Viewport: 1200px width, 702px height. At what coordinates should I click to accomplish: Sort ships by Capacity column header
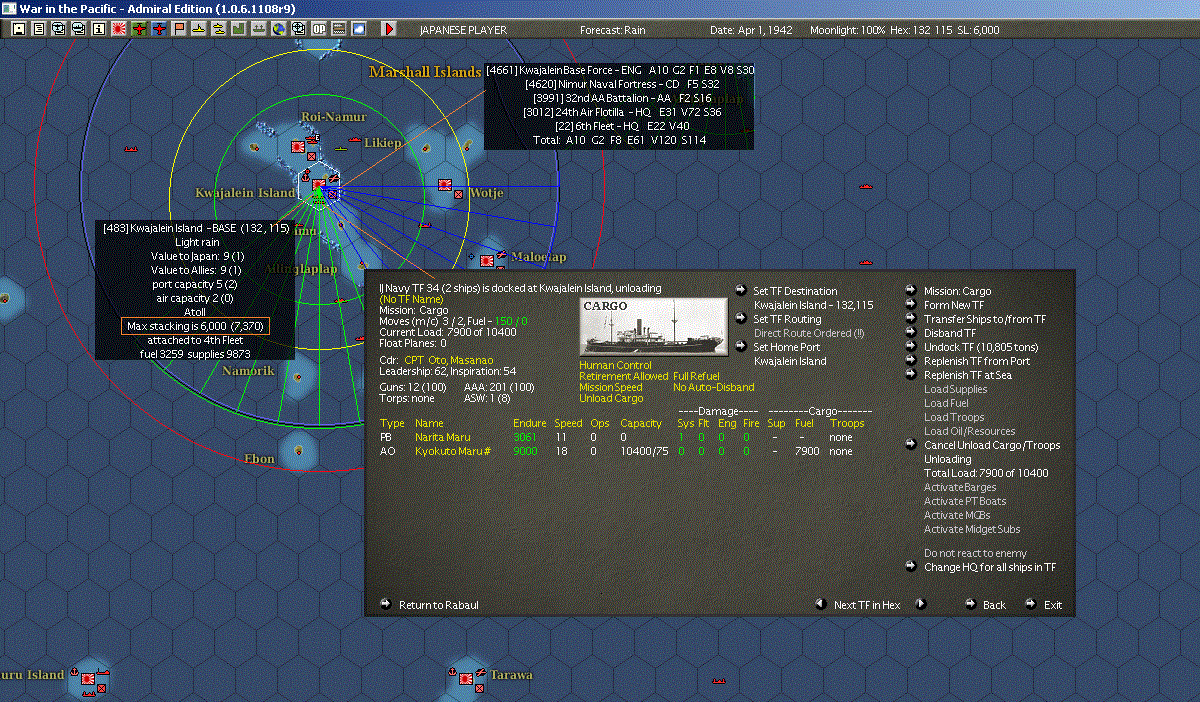[641, 423]
